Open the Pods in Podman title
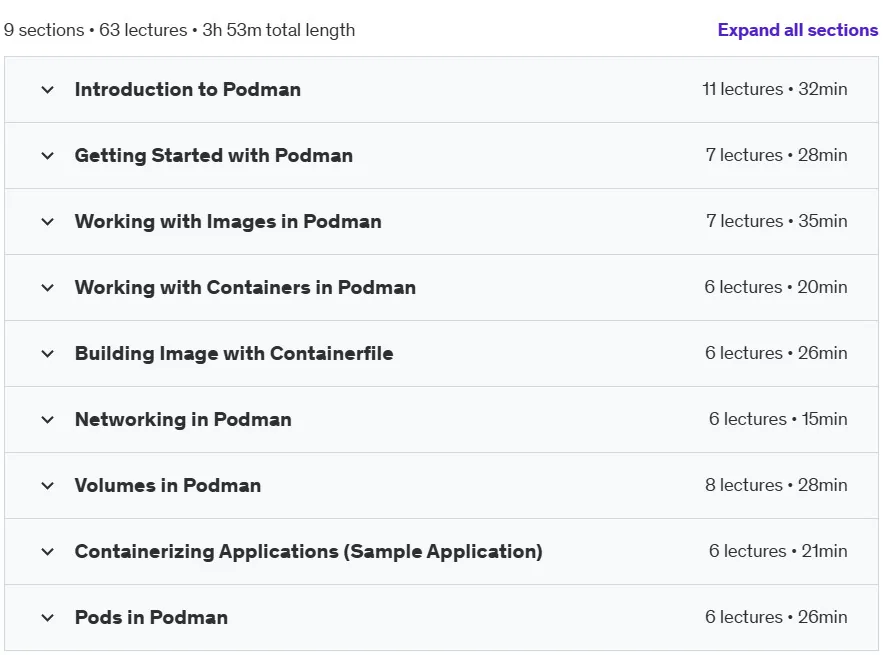This screenshot has width=883, height=655. coord(151,617)
